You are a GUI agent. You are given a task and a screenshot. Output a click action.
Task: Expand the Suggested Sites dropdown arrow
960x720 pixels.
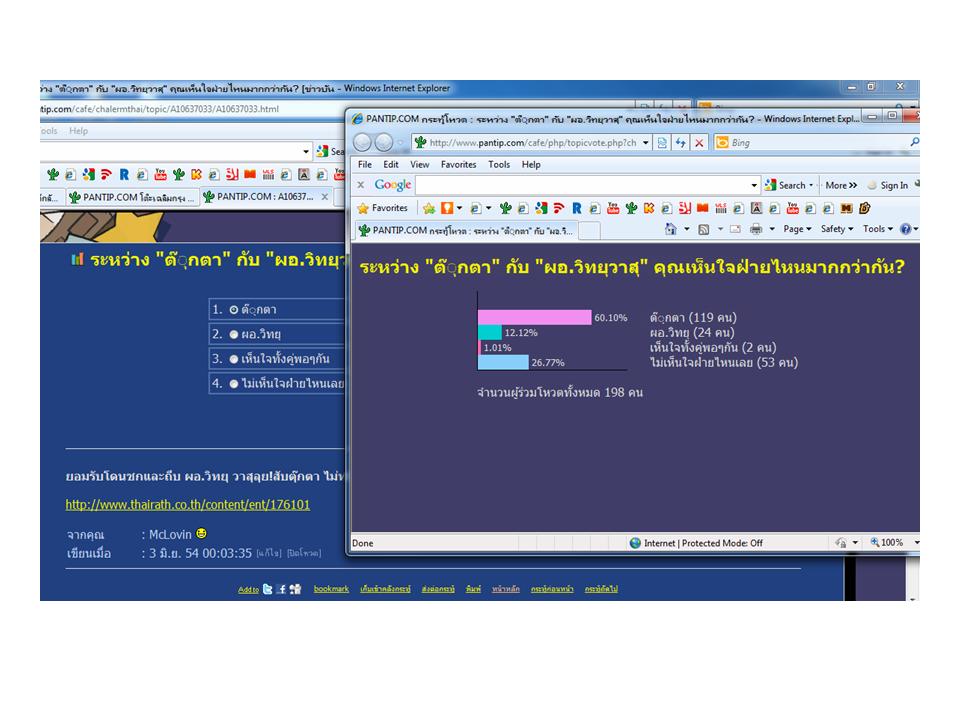(x=459, y=208)
